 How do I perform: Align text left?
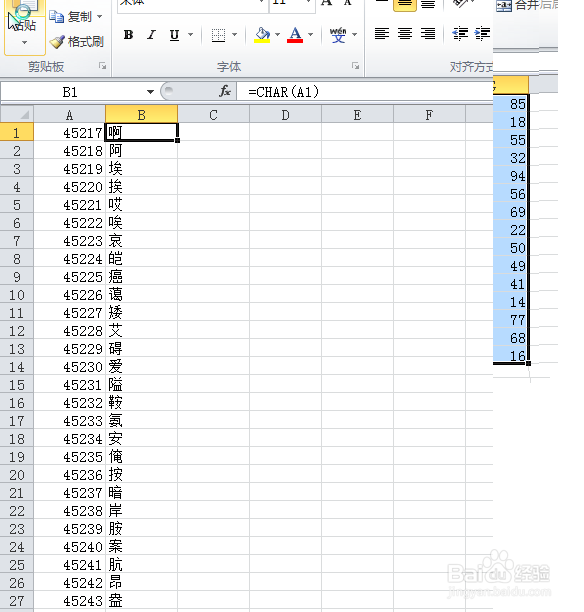click(x=381, y=34)
